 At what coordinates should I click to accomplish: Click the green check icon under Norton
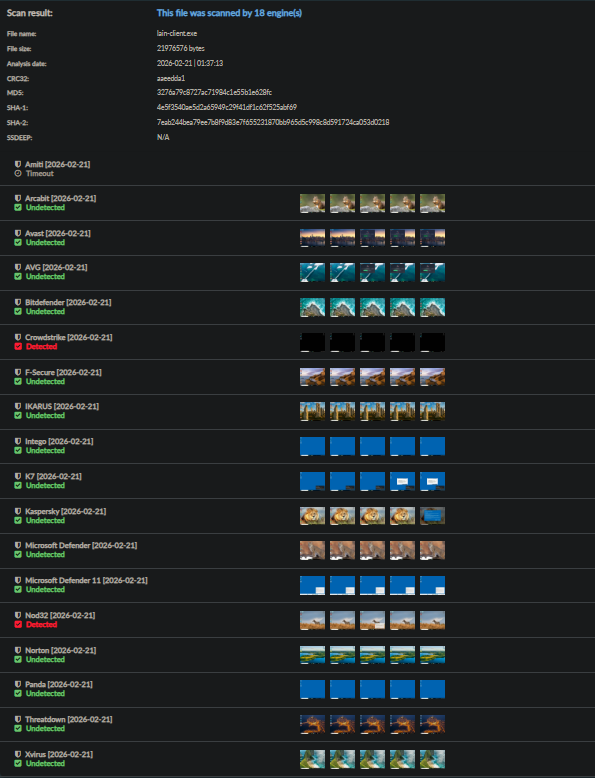click(18, 659)
